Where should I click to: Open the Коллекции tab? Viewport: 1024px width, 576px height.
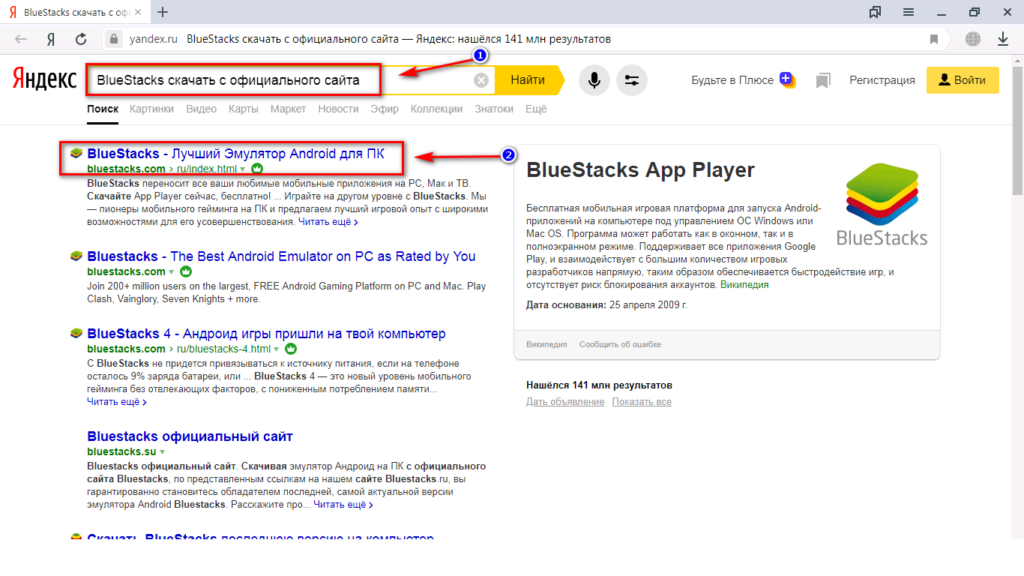tap(436, 109)
